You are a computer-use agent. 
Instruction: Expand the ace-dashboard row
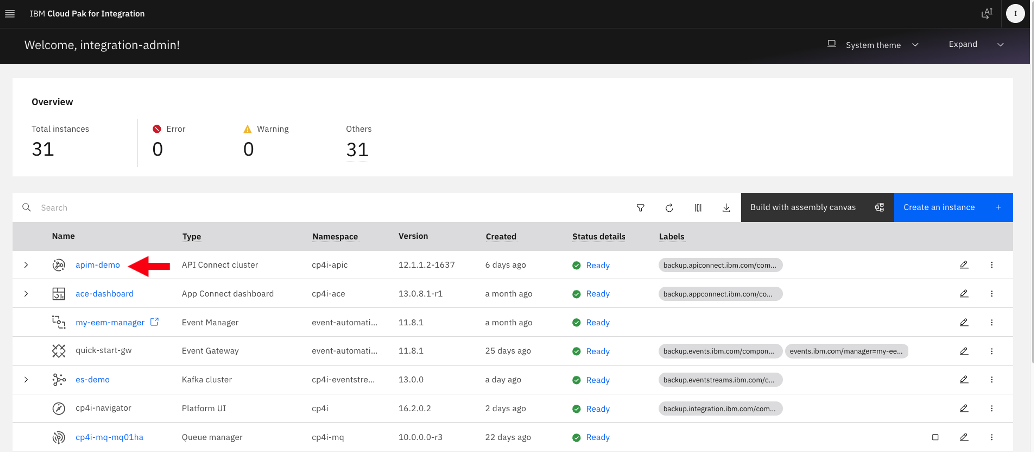point(26,294)
